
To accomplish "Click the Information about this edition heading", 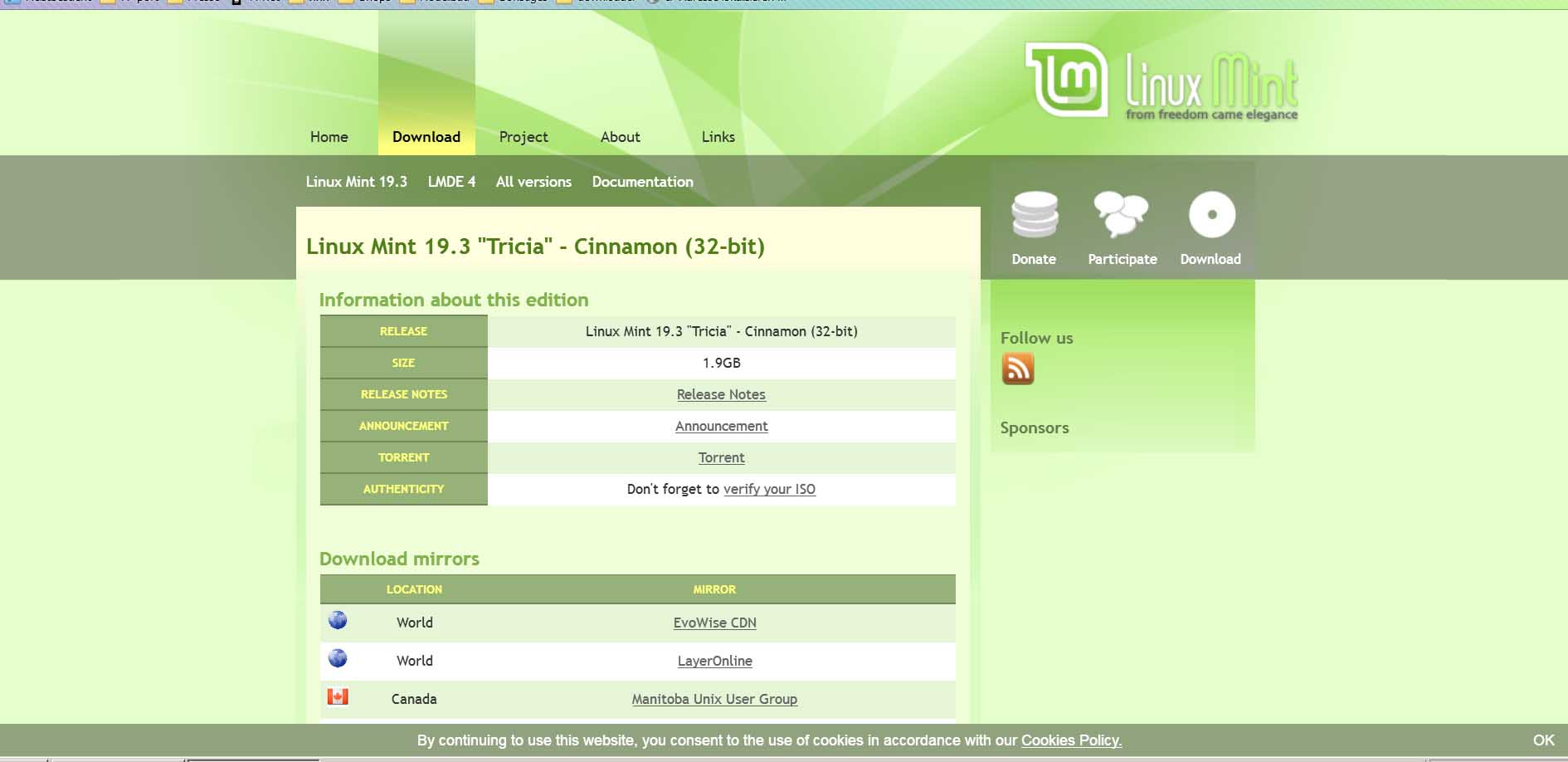I will pyautogui.click(x=454, y=300).
